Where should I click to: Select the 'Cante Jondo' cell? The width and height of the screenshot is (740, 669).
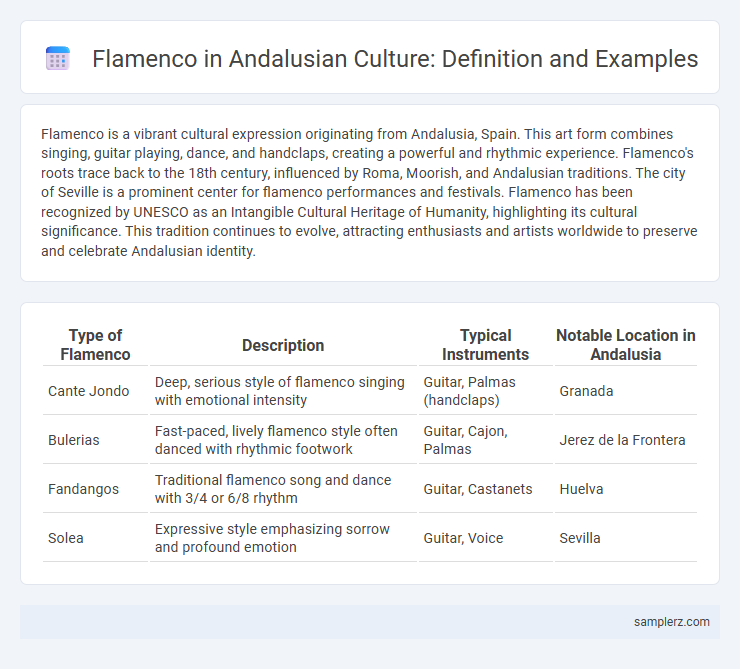click(95, 391)
